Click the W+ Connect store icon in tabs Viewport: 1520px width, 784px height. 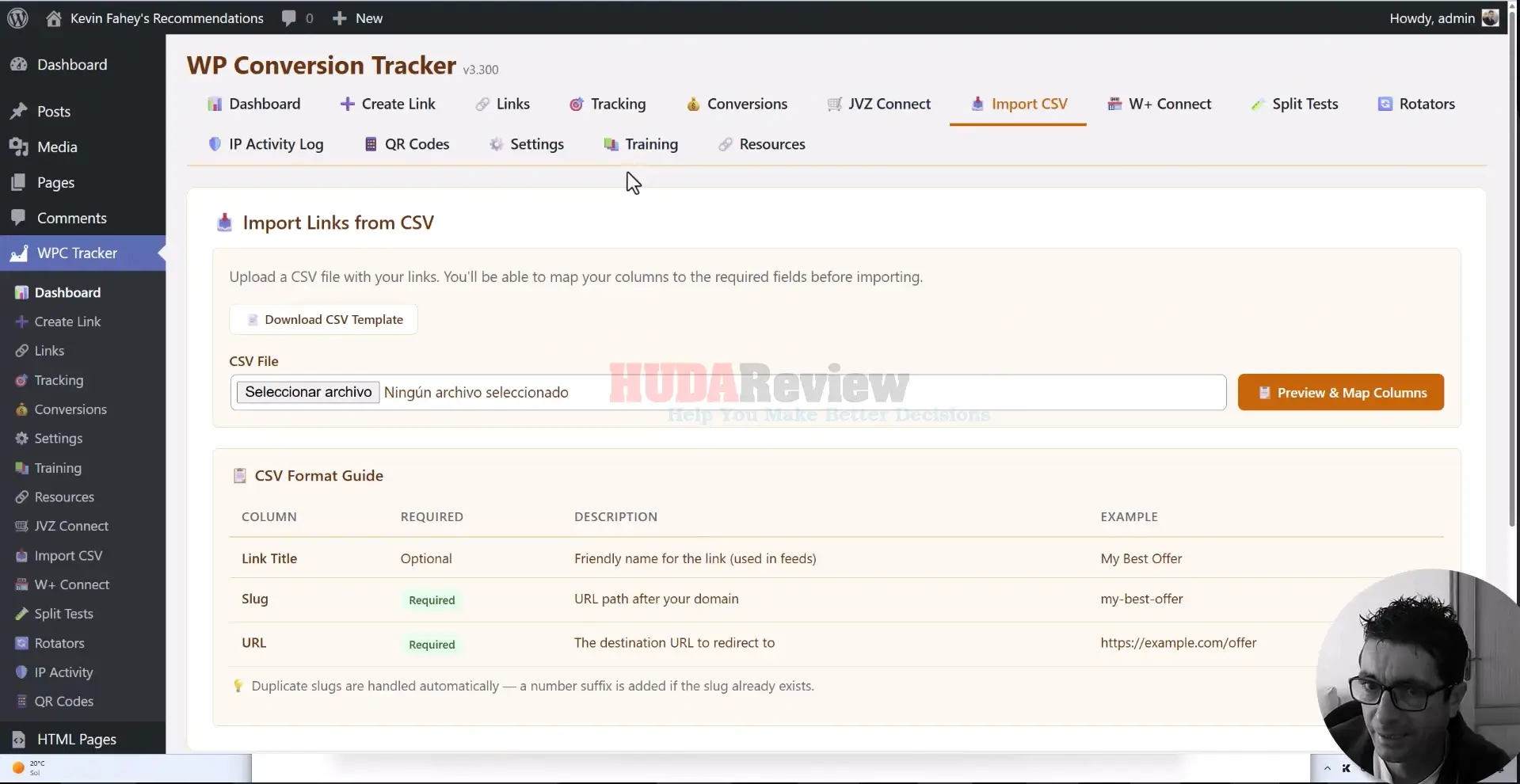click(1114, 104)
